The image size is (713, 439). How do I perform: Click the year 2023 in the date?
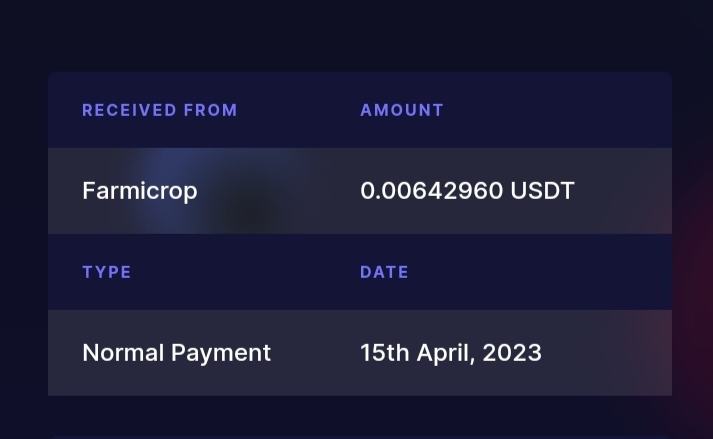(x=512, y=353)
